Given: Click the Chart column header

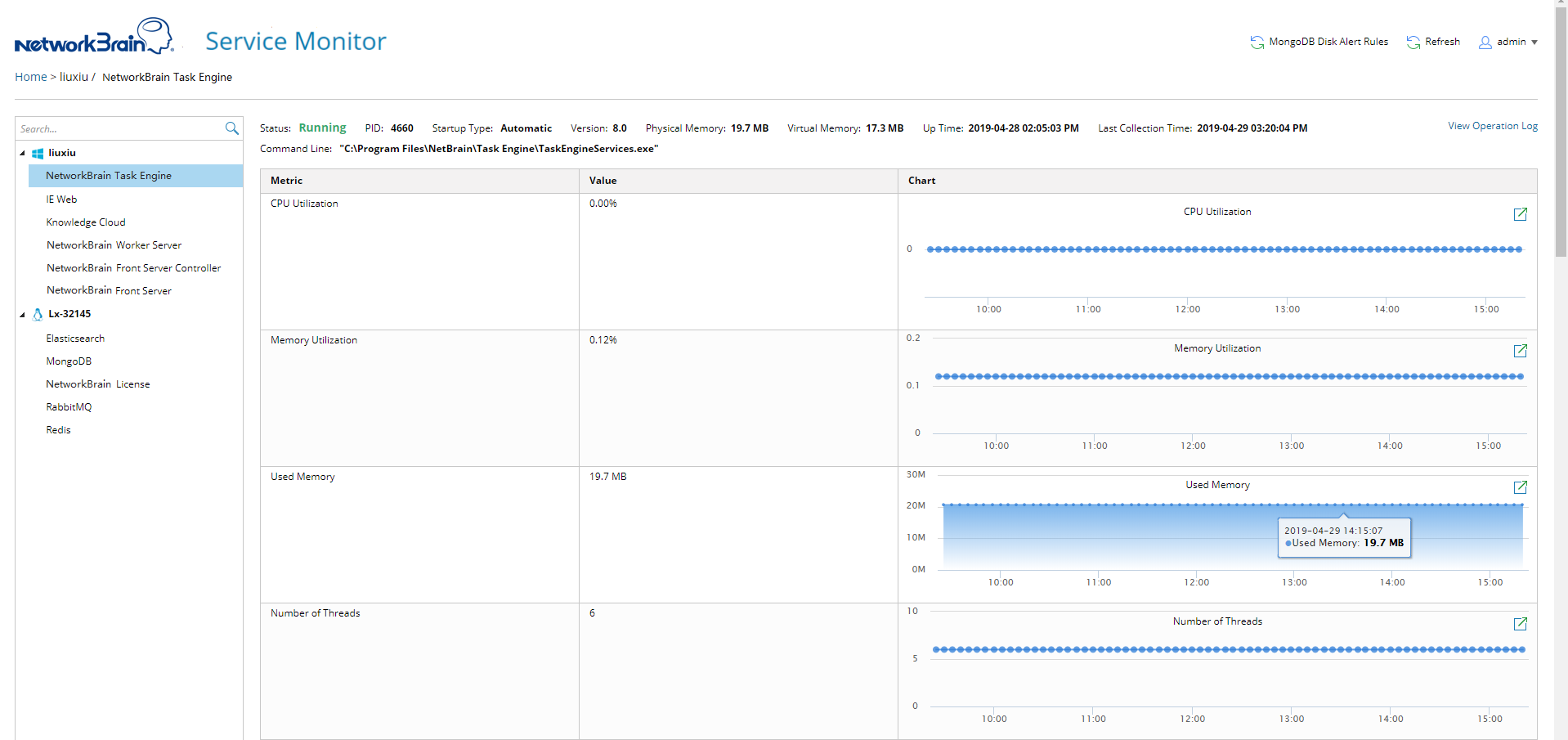Looking at the screenshot, I should 1217,181.
